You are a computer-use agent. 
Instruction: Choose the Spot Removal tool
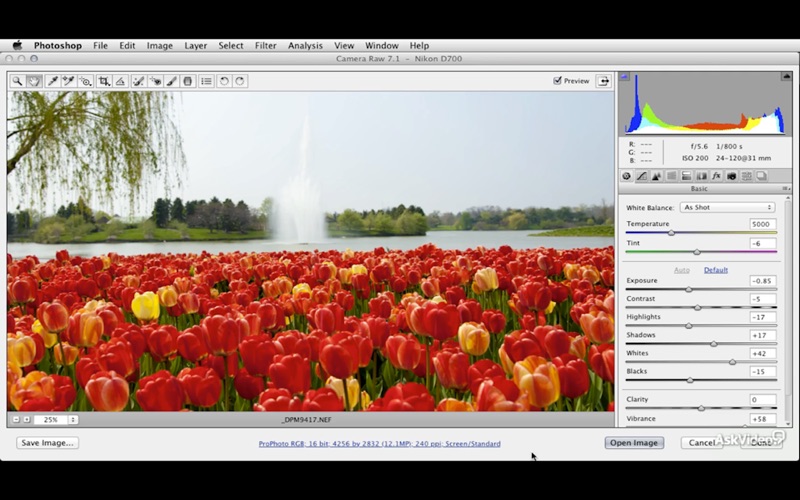coord(138,81)
